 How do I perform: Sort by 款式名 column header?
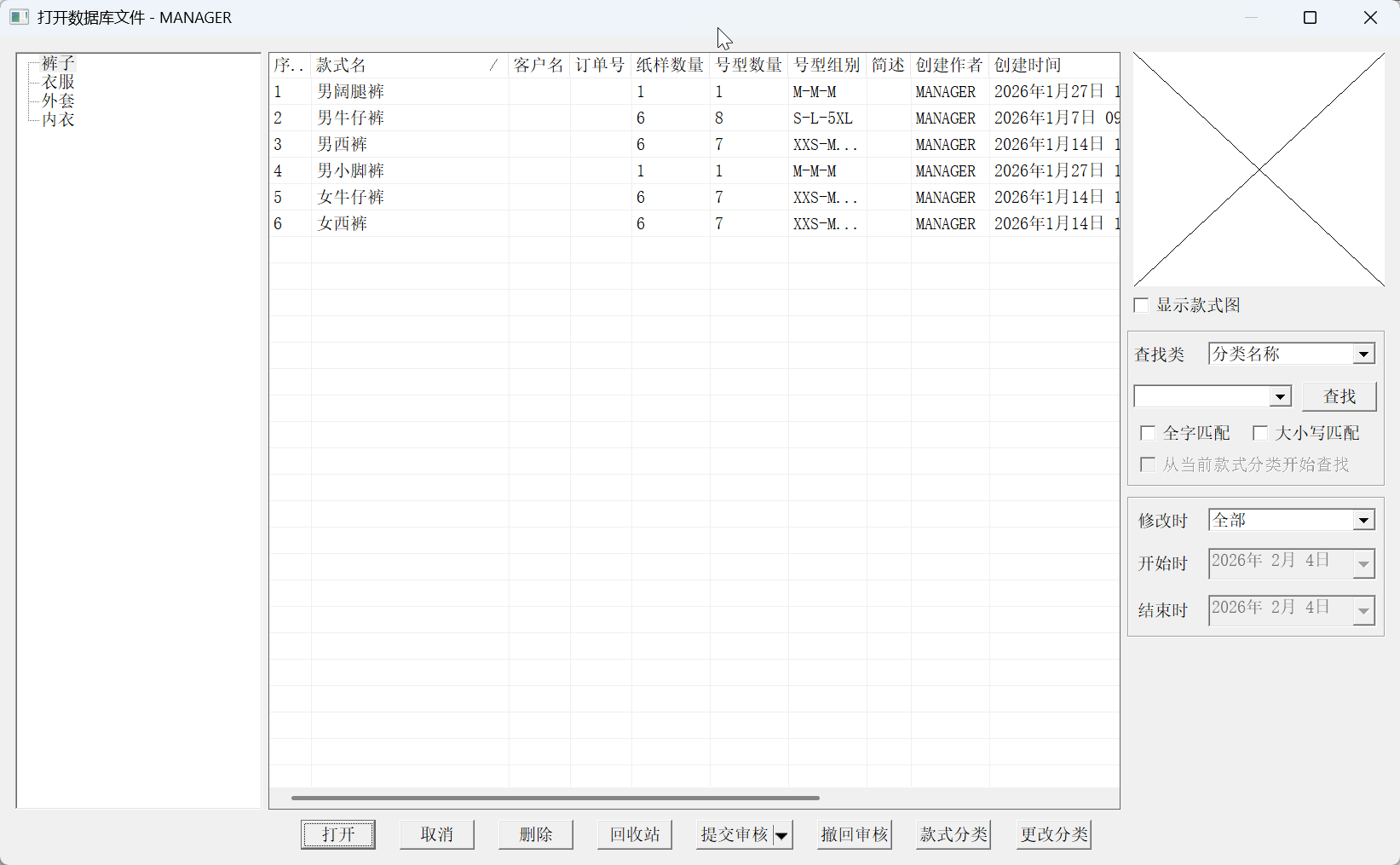pyautogui.click(x=400, y=66)
